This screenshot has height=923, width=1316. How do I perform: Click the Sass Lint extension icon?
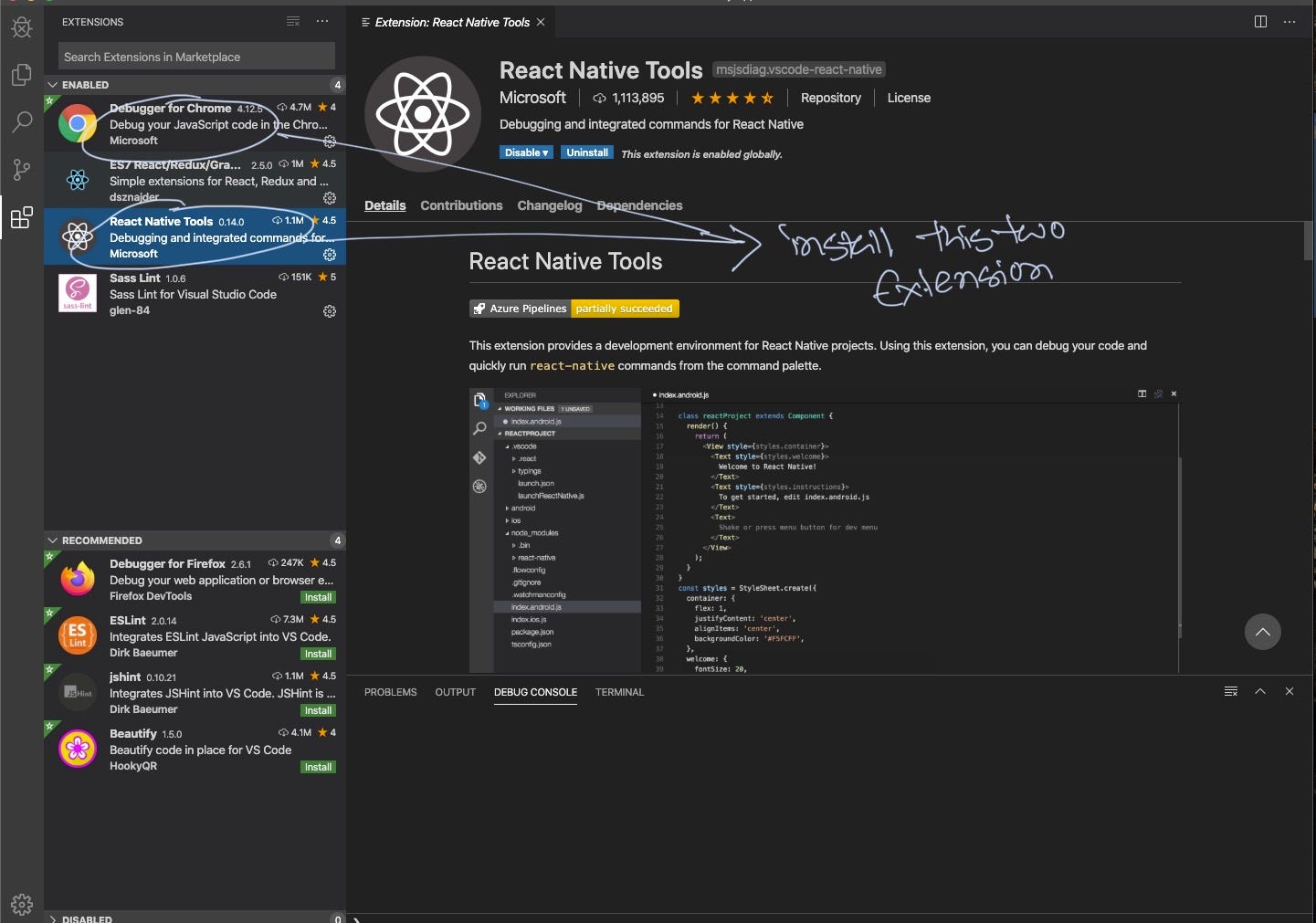pyautogui.click(x=78, y=293)
